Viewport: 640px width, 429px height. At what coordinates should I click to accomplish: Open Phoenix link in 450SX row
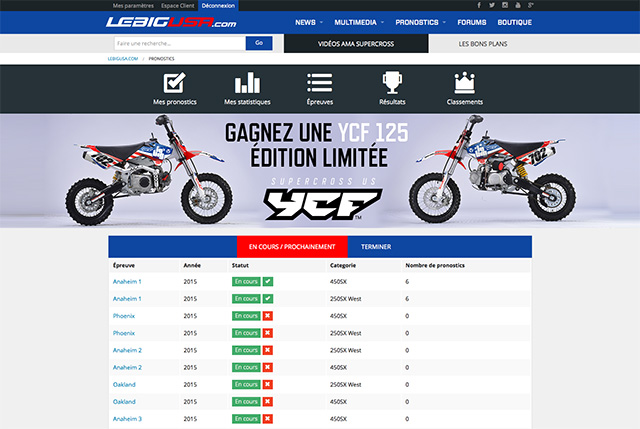pos(124,316)
